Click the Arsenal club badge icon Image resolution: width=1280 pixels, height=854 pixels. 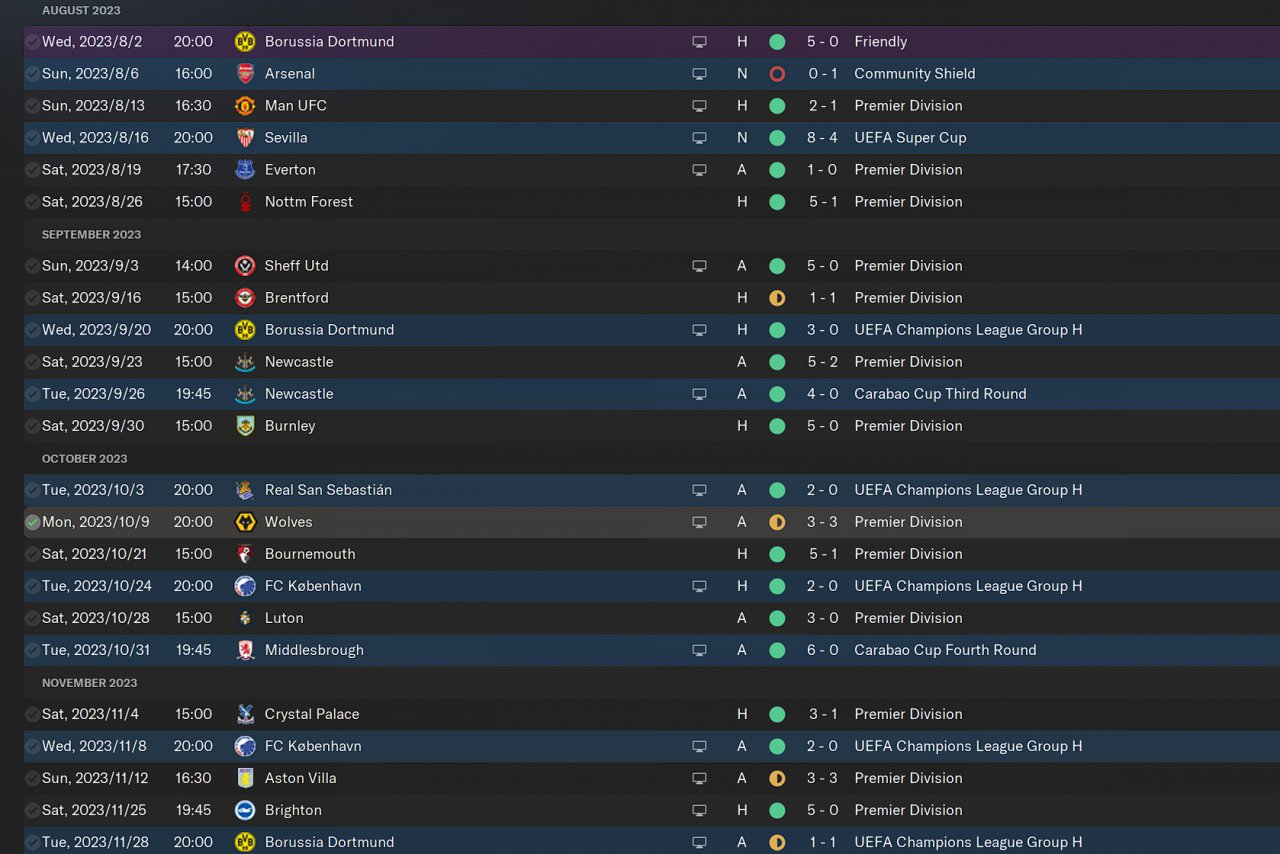(x=244, y=74)
